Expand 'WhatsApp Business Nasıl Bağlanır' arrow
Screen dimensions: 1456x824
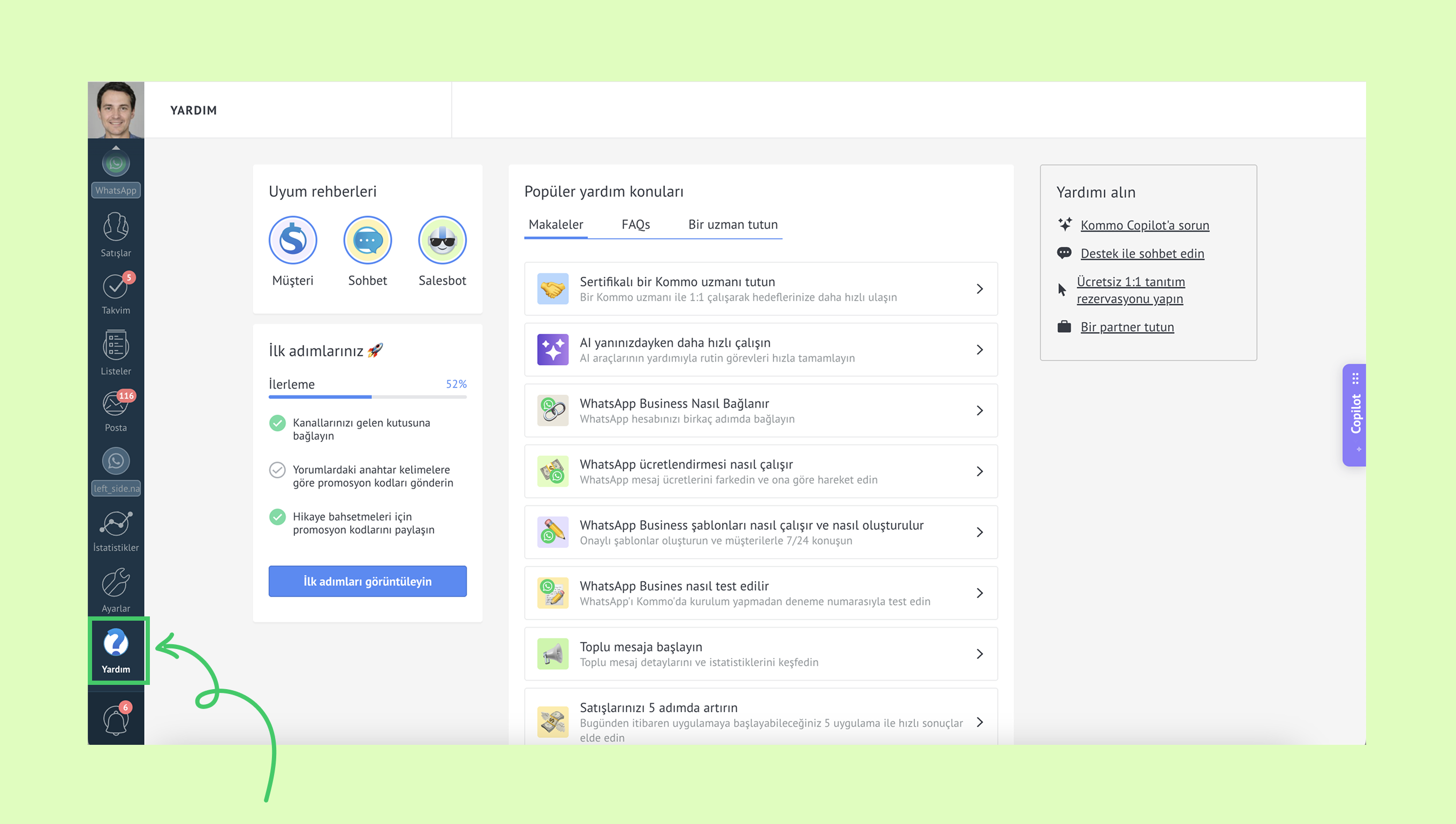click(980, 410)
